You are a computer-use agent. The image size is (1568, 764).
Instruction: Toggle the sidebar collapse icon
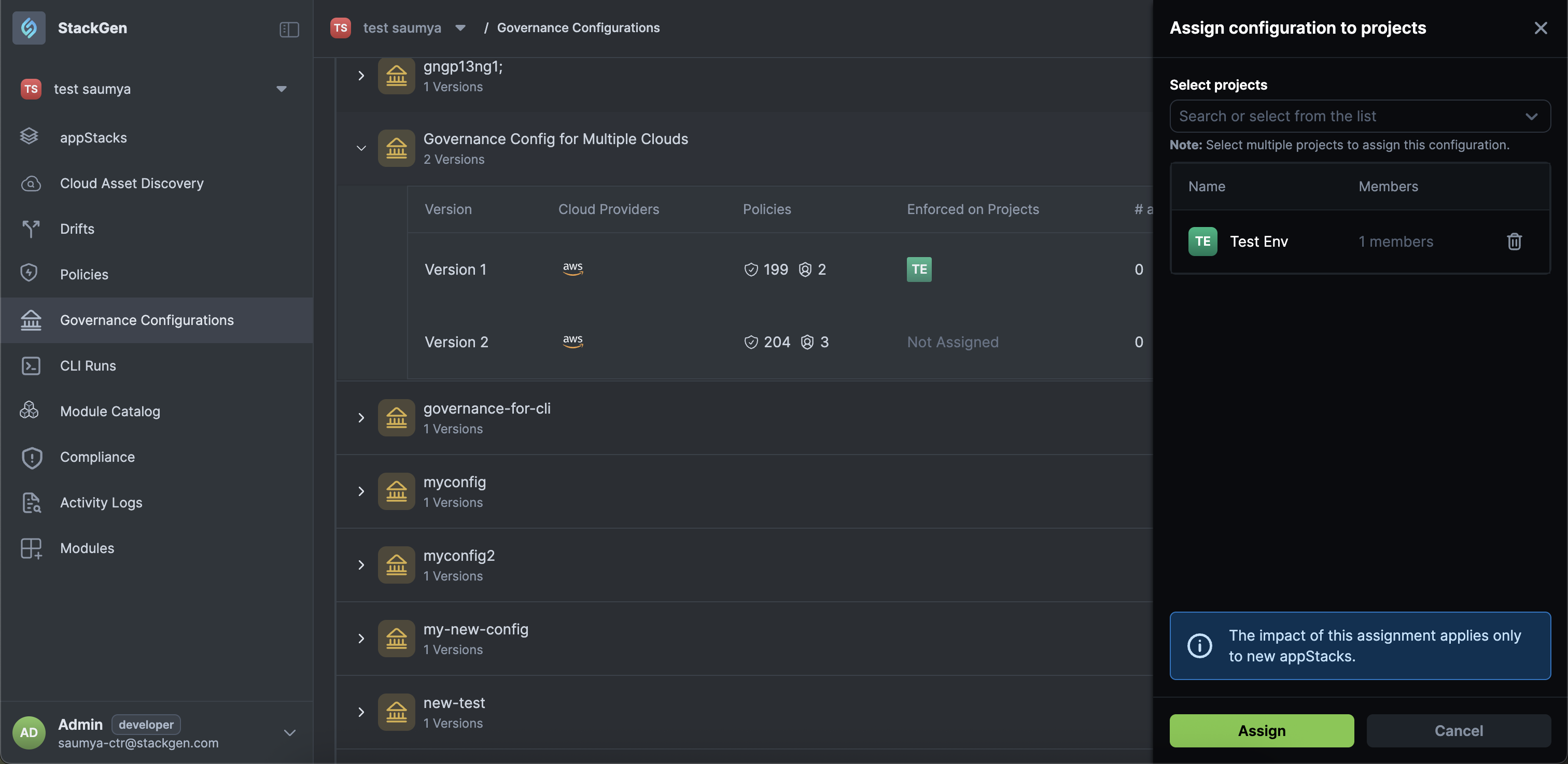[289, 29]
